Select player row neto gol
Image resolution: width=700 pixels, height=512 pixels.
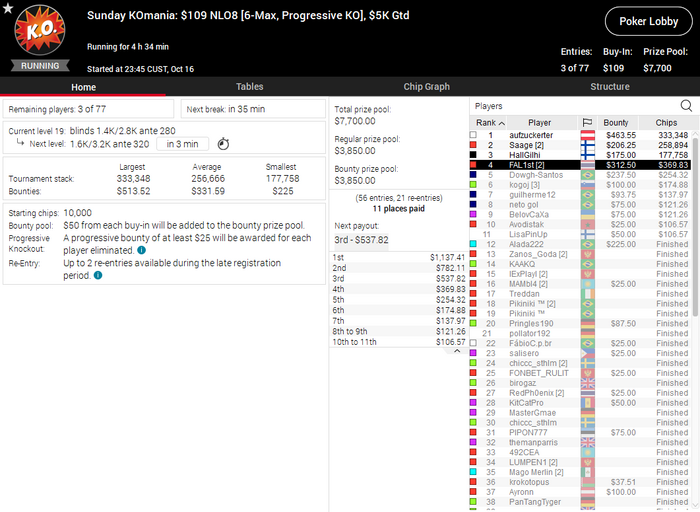coord(580,204)
